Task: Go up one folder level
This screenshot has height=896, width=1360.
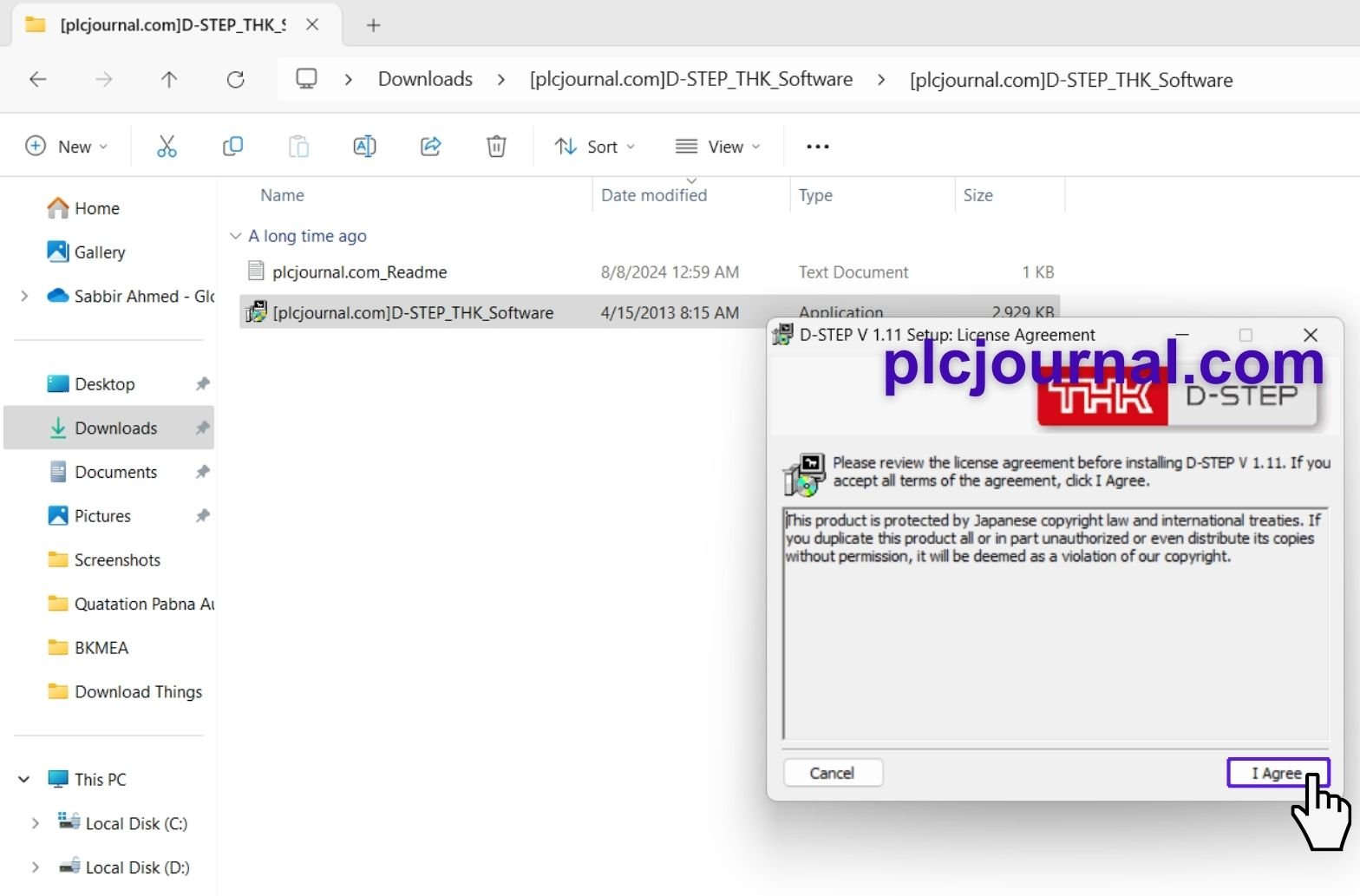Action: pos(169,80)
